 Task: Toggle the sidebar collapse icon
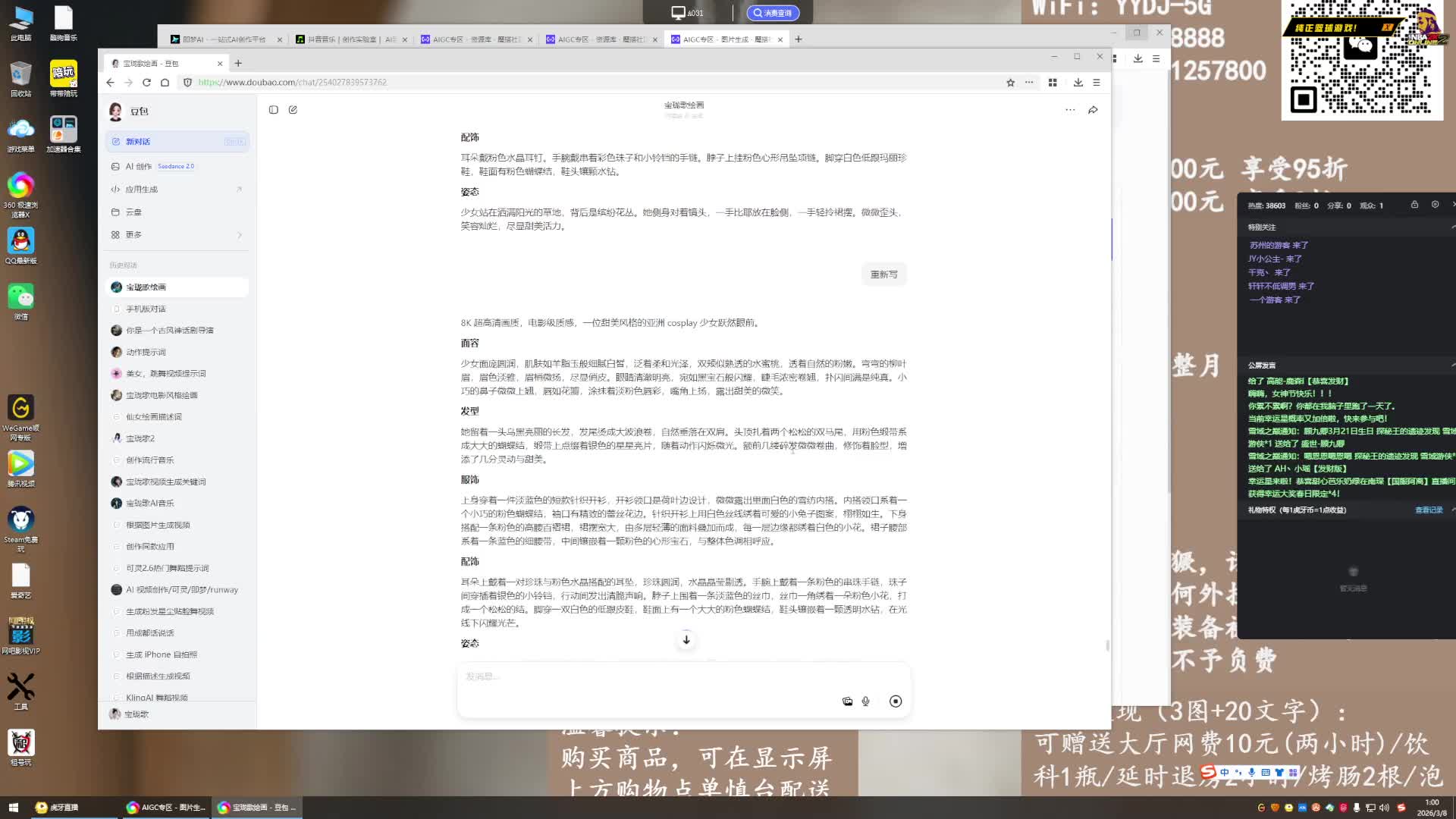click(x=274, y=110)
